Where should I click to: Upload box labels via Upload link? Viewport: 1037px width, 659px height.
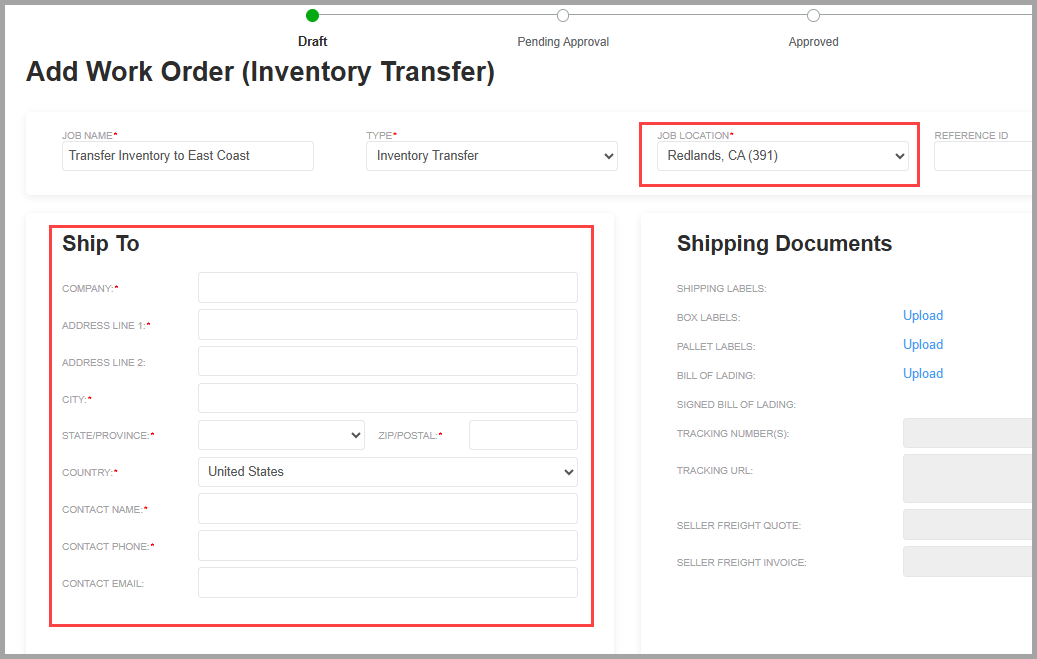[x=923, y=316]
